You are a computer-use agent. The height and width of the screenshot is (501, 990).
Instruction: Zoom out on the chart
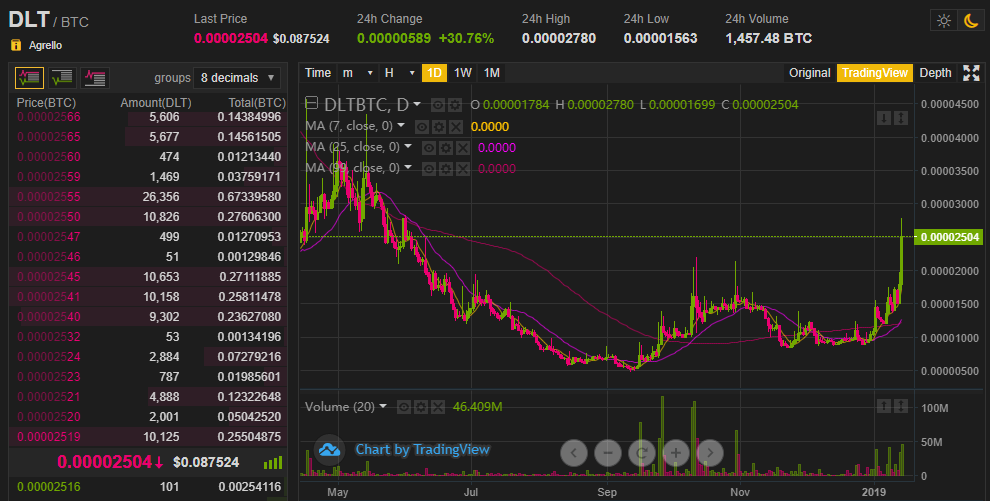point(607,452)
